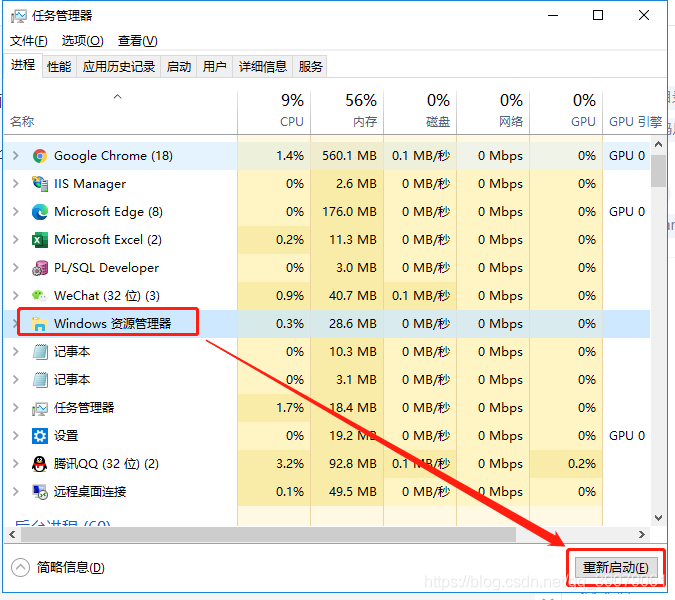Click the notepad icon in the 3.1 MB 记事本 row
Viewport: 675px width, 600px height.
point(40,380)
